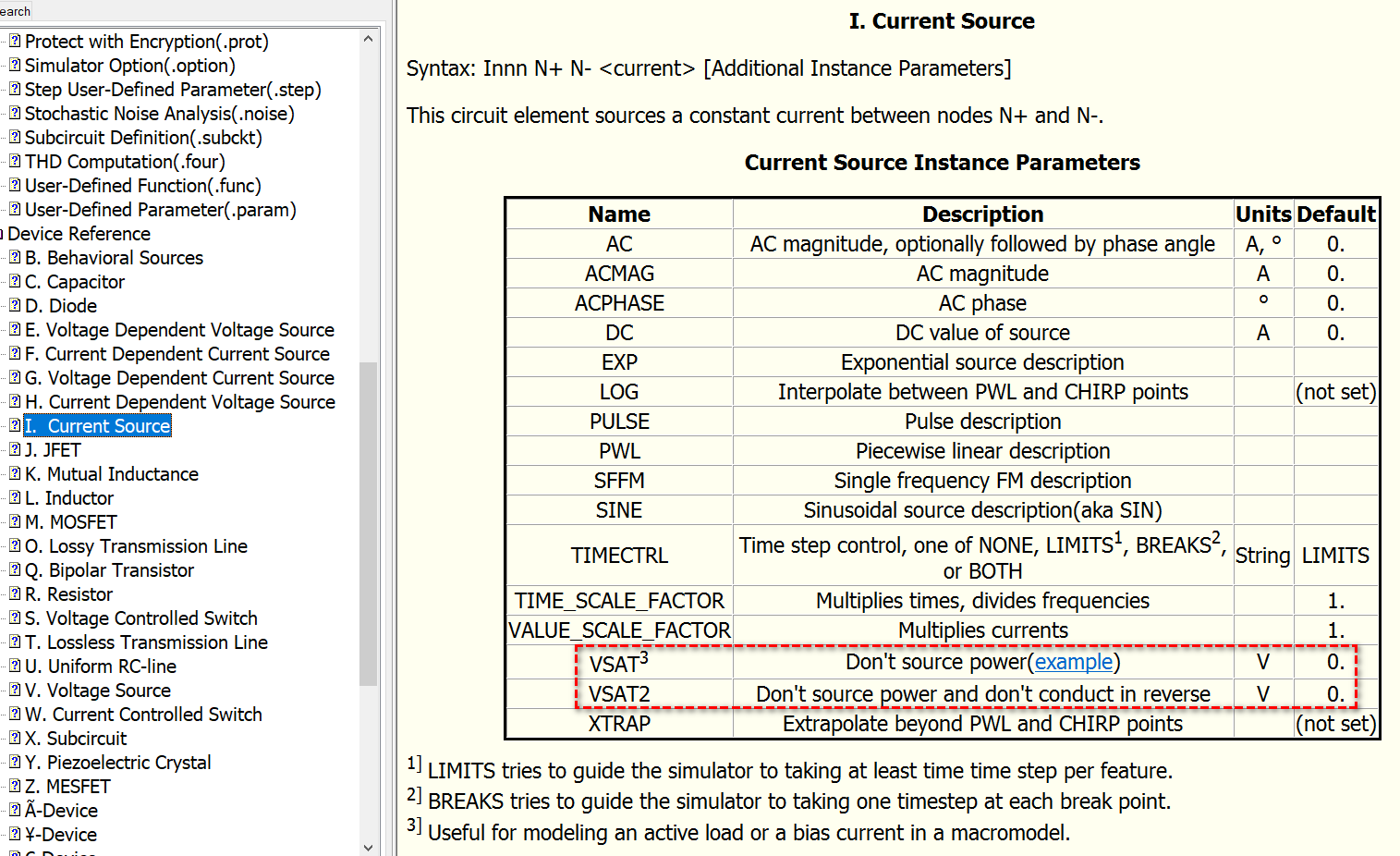This screenshot has height=856, width=1400.
Task: Open 'H. Current Dependent Voltage Source'
Action: [180, 402]
